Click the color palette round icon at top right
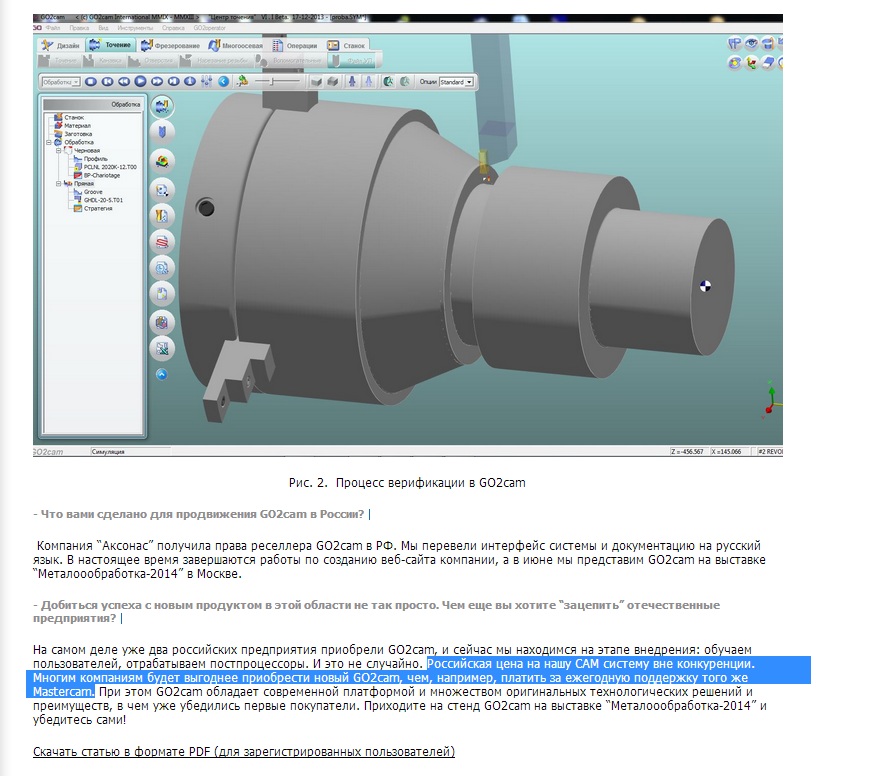The width and height of the screenshot is (877, 776). click(735, 63)
